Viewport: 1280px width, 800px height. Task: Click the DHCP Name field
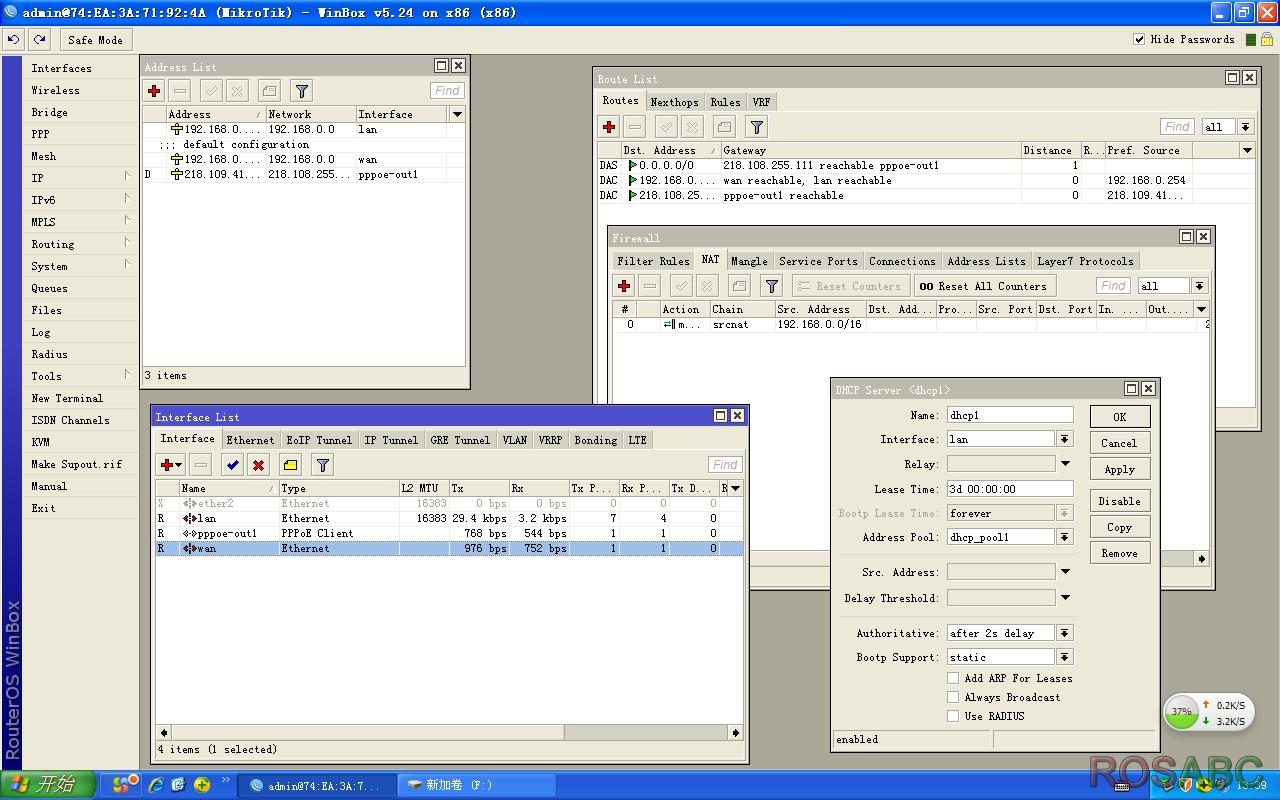pos(1009,415)
